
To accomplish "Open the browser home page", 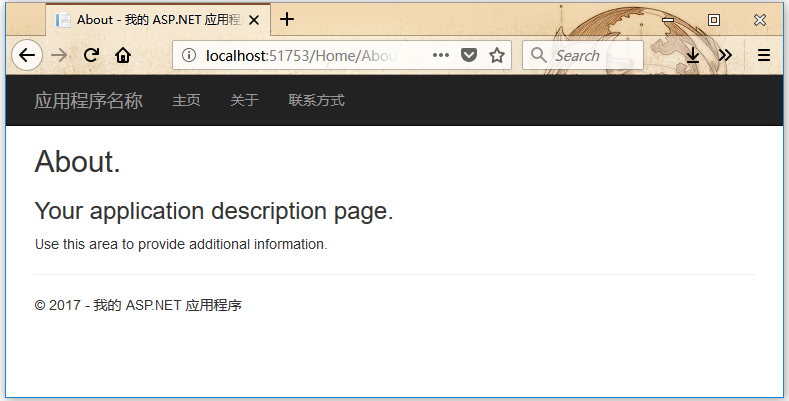I will point(123,56).
